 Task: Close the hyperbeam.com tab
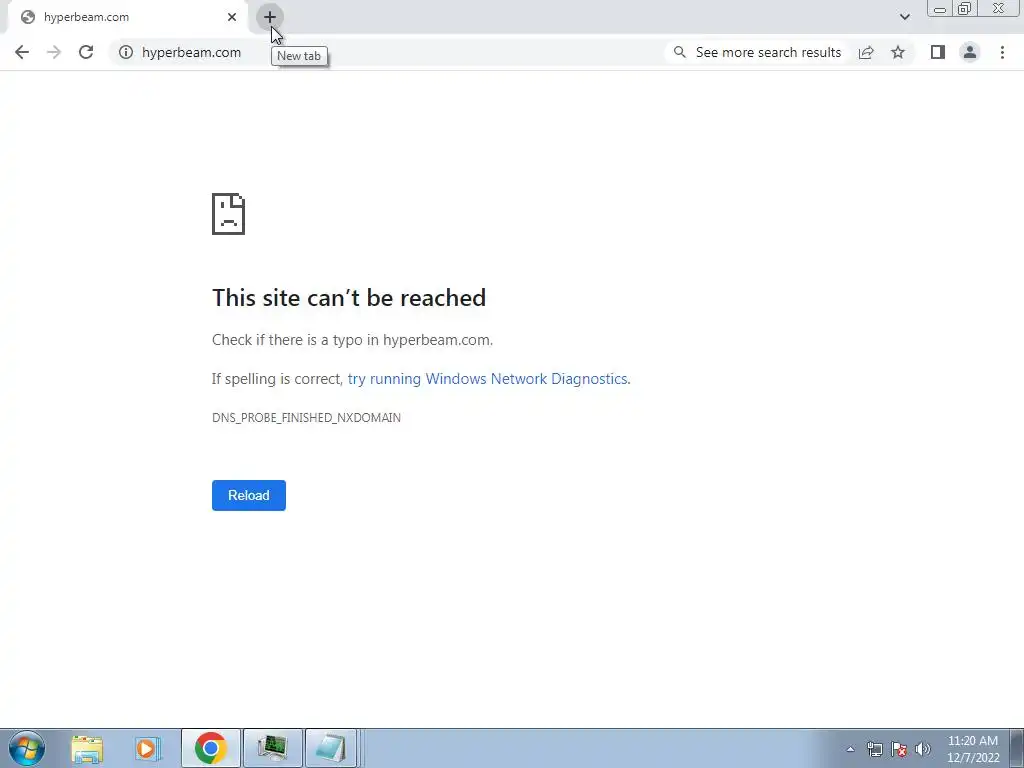(232, 17)
